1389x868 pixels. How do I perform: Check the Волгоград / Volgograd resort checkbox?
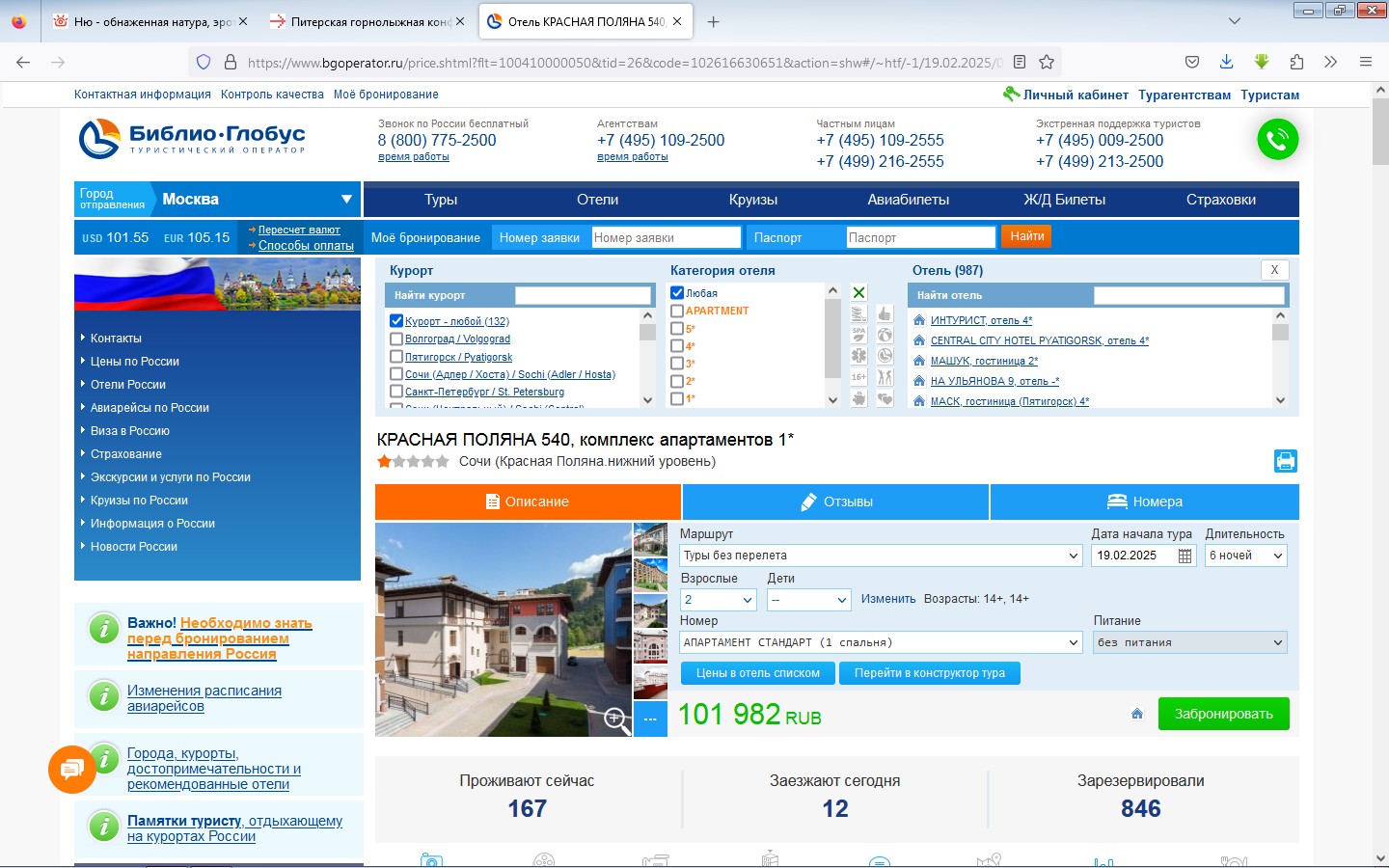(395, 339)
